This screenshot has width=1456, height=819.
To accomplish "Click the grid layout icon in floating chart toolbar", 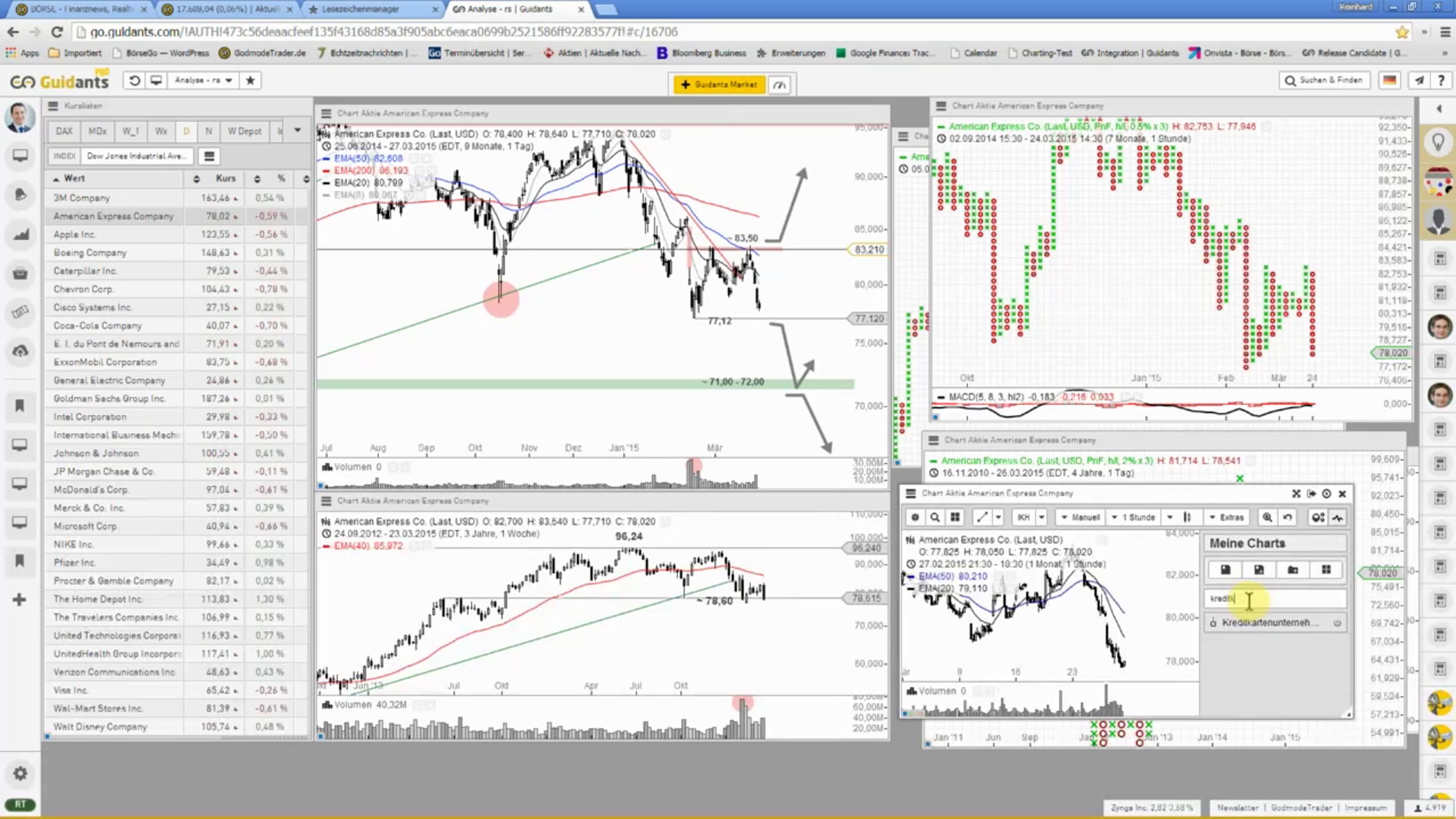I will coord(955,517).
